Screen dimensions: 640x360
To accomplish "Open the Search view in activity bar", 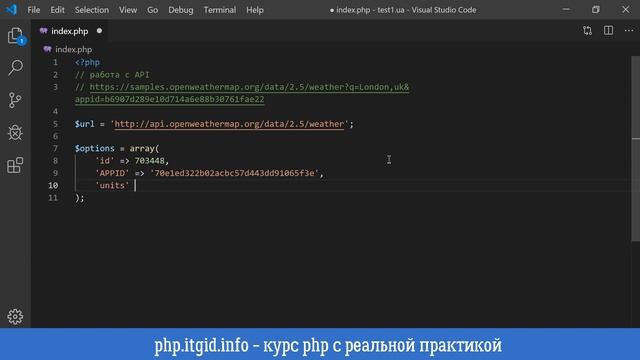I will point(16,67).
